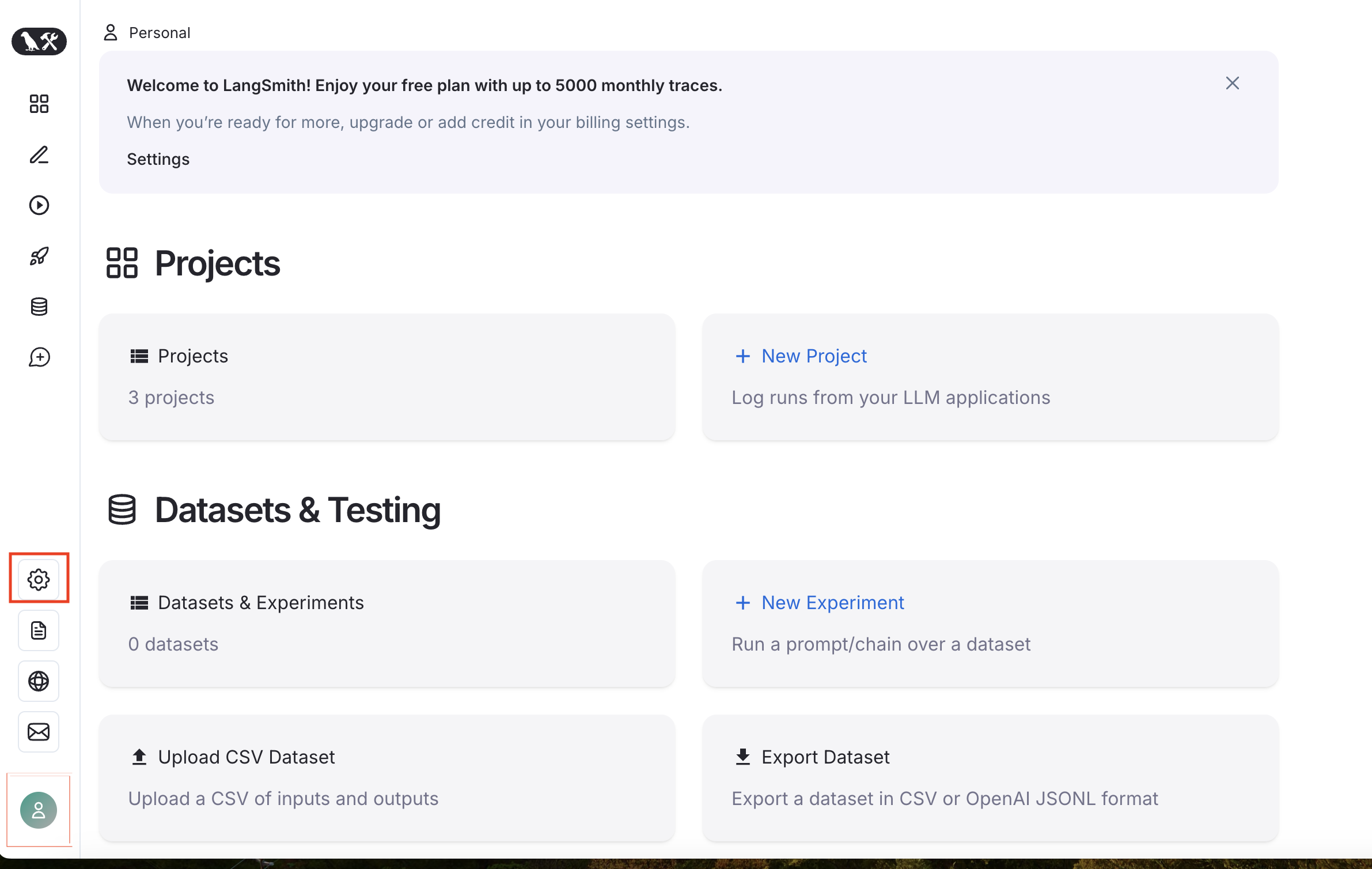This screenshot has width=1372, height=869.
Task: Click 'Export a dataset in CSV or OpenAI JSONL format'
Action: [945, 799]
